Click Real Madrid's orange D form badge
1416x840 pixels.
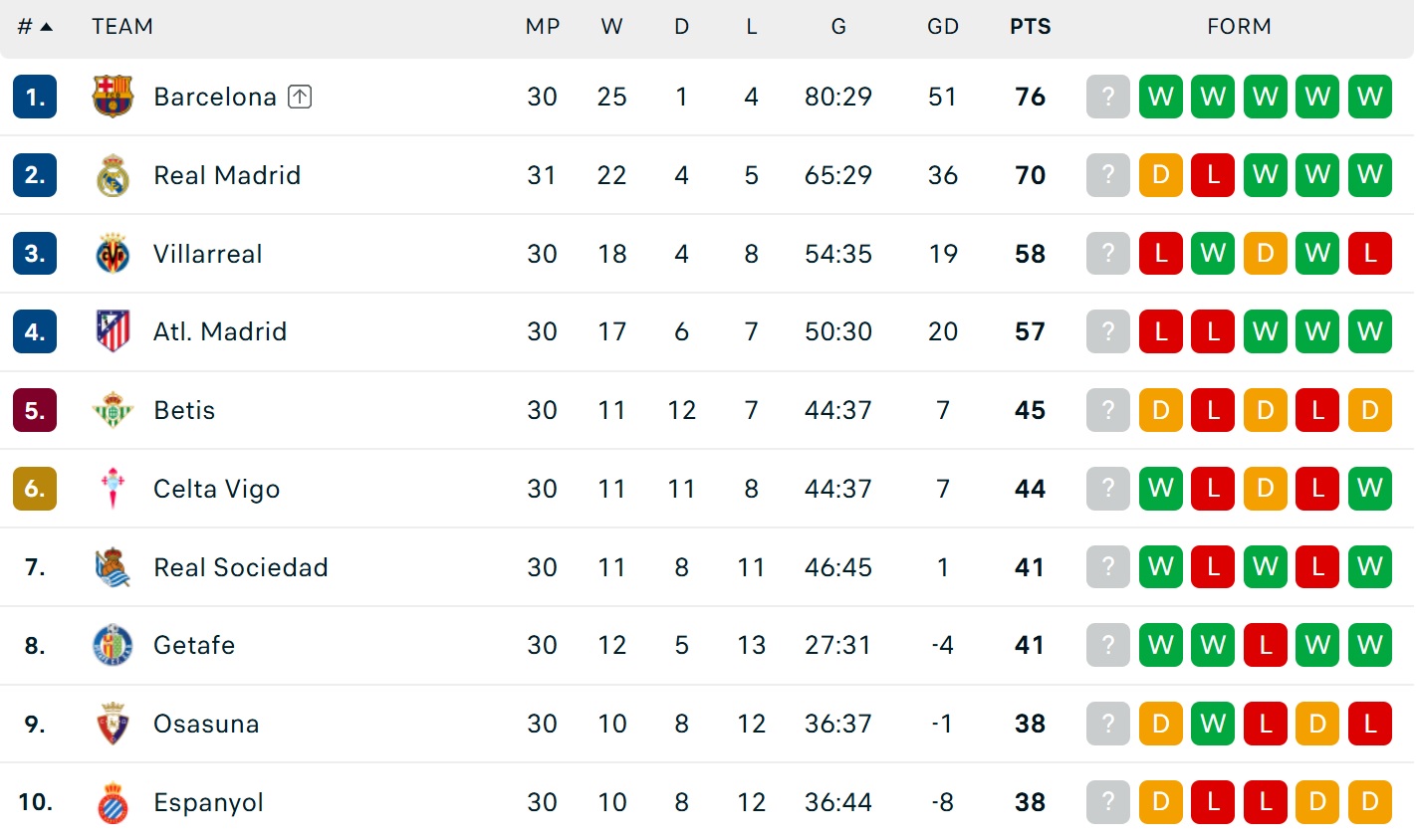pyautogui.click(x=1160, y=175)
